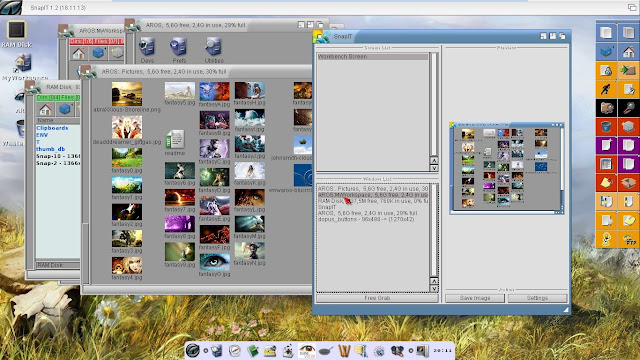Click the grey cube icon on red button
Screen dimensions: 640x360
point(629,127)
